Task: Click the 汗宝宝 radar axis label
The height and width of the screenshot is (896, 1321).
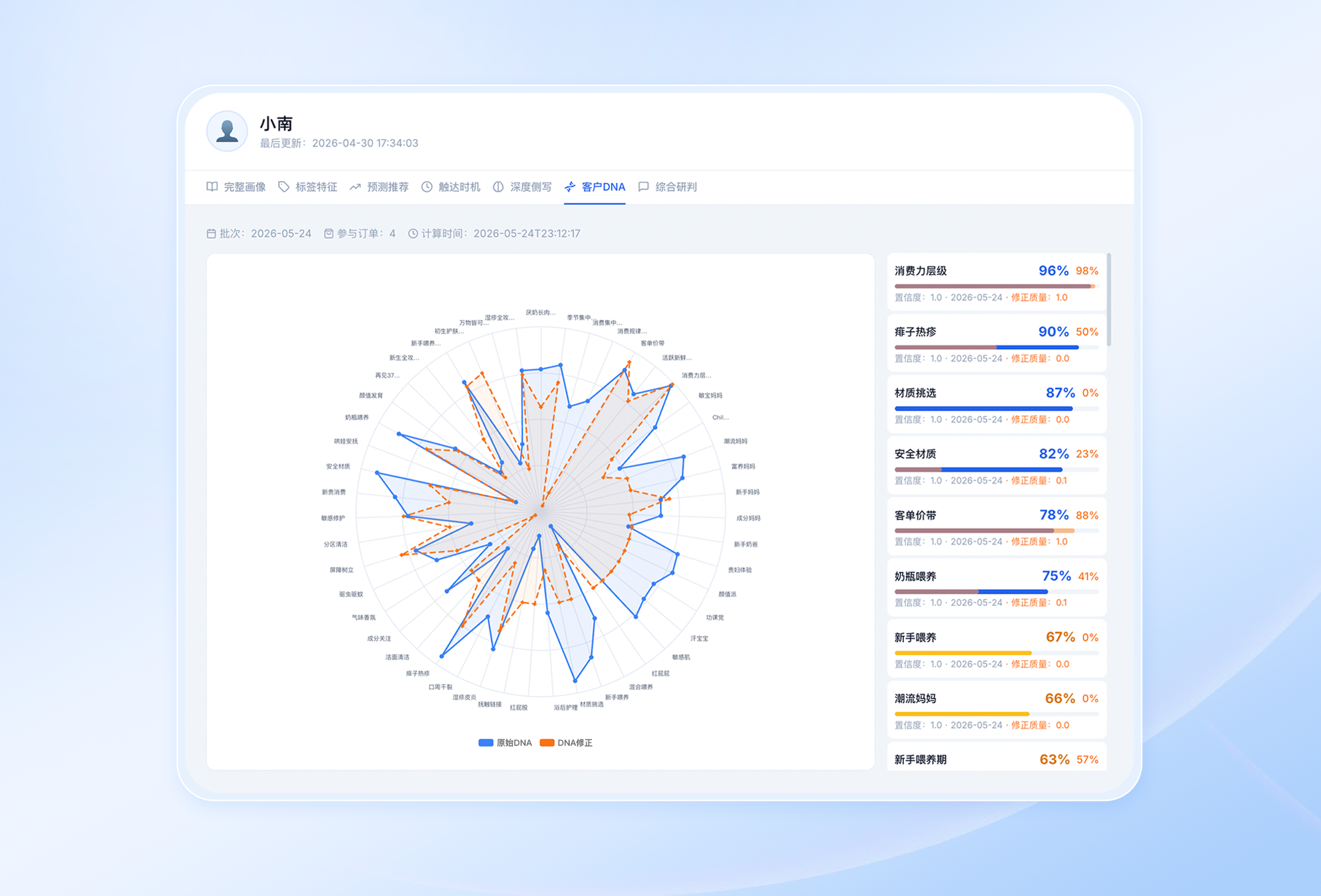Action: pyautogui.click(x=699, y=638)
